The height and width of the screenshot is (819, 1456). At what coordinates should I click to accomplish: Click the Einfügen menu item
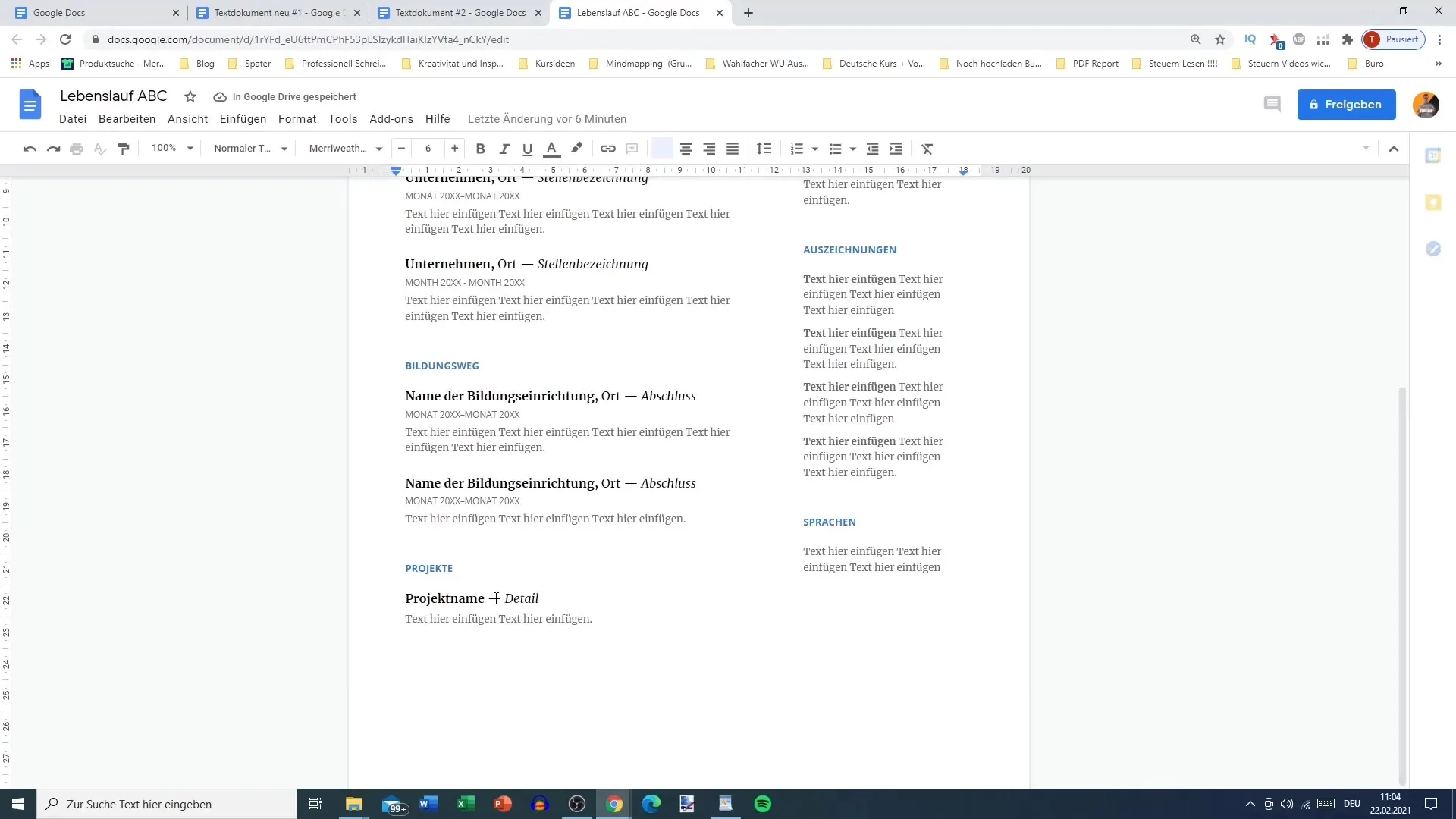tap(242, 119)
